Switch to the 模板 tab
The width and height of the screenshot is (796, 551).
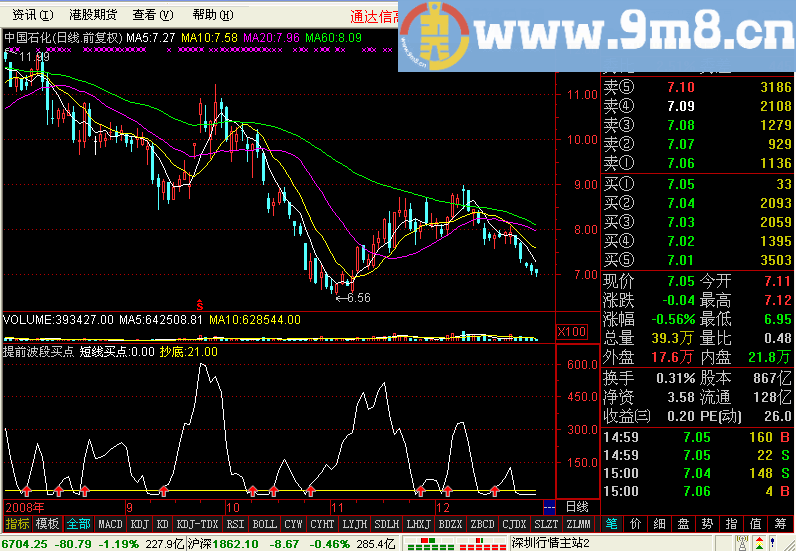pyautogui.click(x=48, y=524)
